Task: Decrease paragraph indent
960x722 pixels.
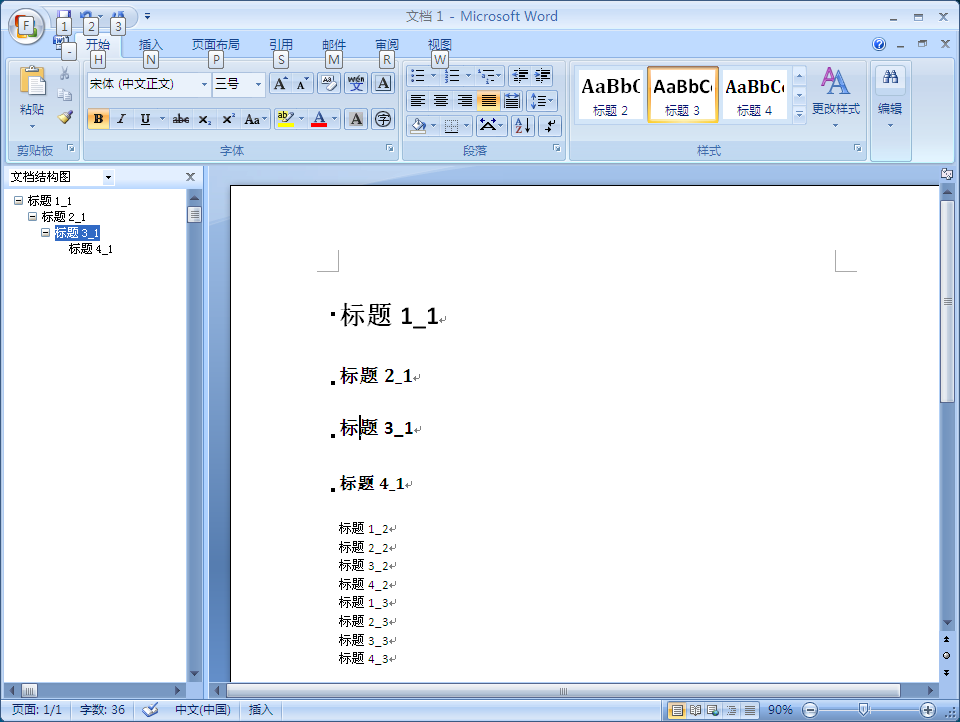Action: tap(520, 76)
